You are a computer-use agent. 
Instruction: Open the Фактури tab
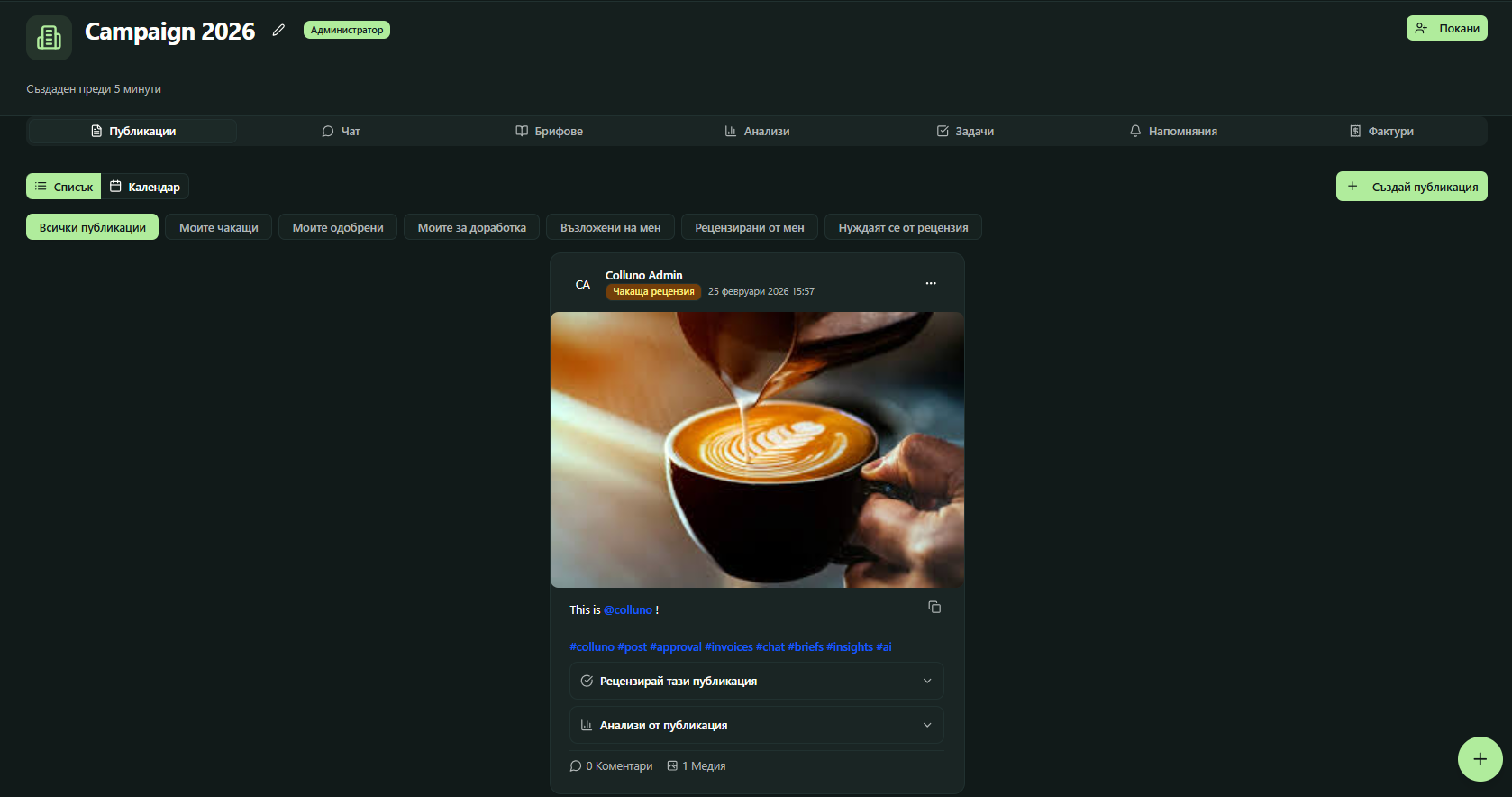(x=1381, y=132)
